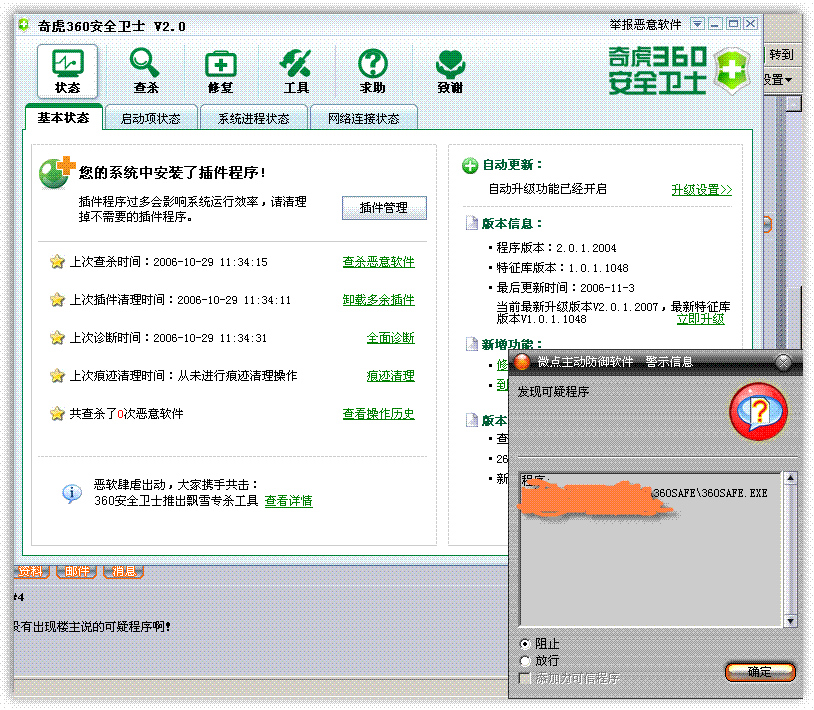Click star icon next to 共查杀了0次恶意软件
Image resolution: width=814 pixels, height=710 pixels.
click(57, 413)
